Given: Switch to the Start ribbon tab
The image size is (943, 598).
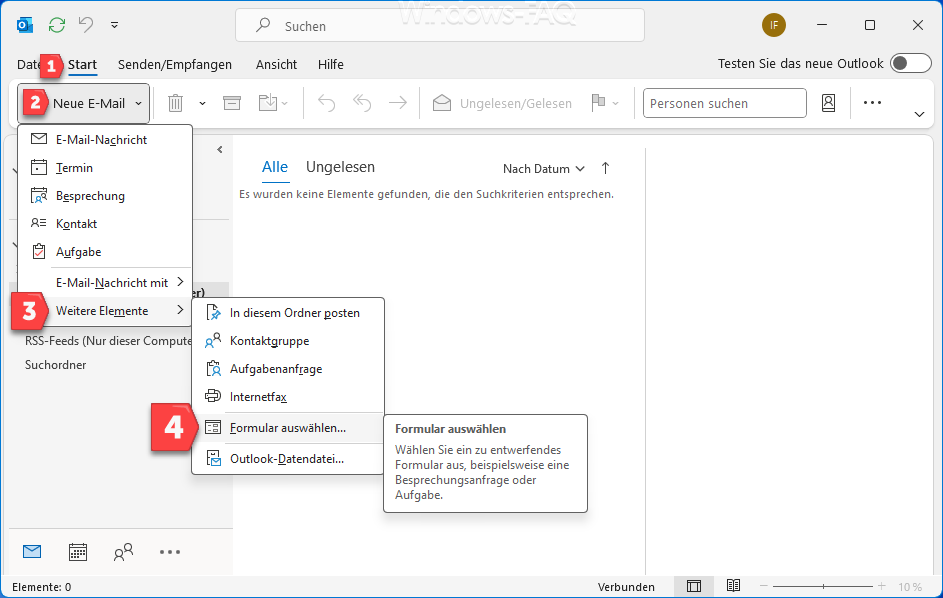Looking at the screenshot, I should pos(82,64).
